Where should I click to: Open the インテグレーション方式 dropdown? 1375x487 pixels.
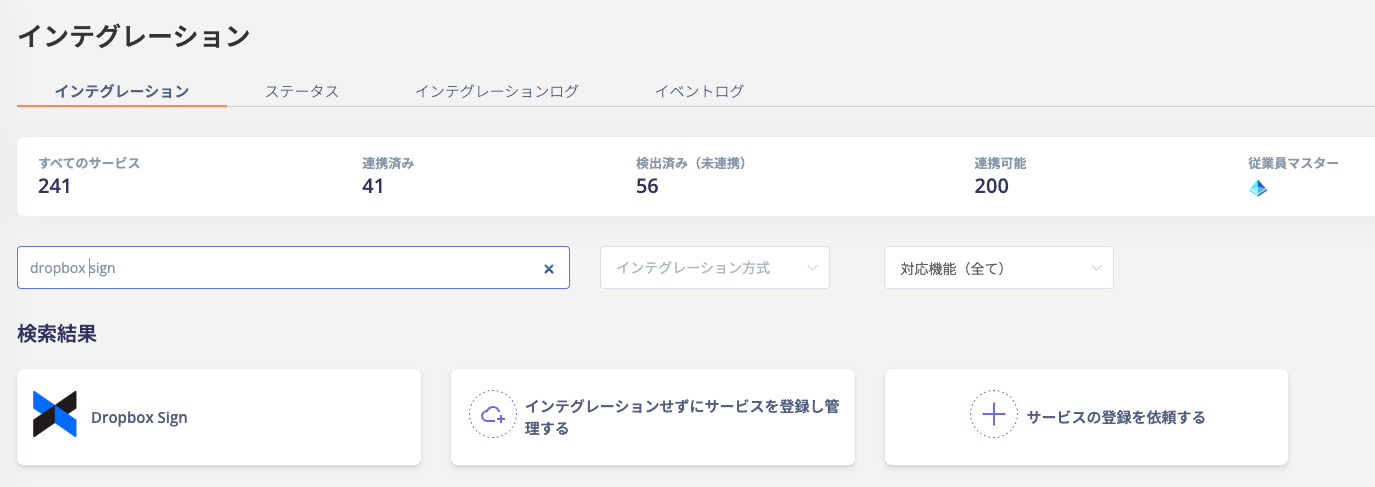pyautogui.click(x=715, y=268)
